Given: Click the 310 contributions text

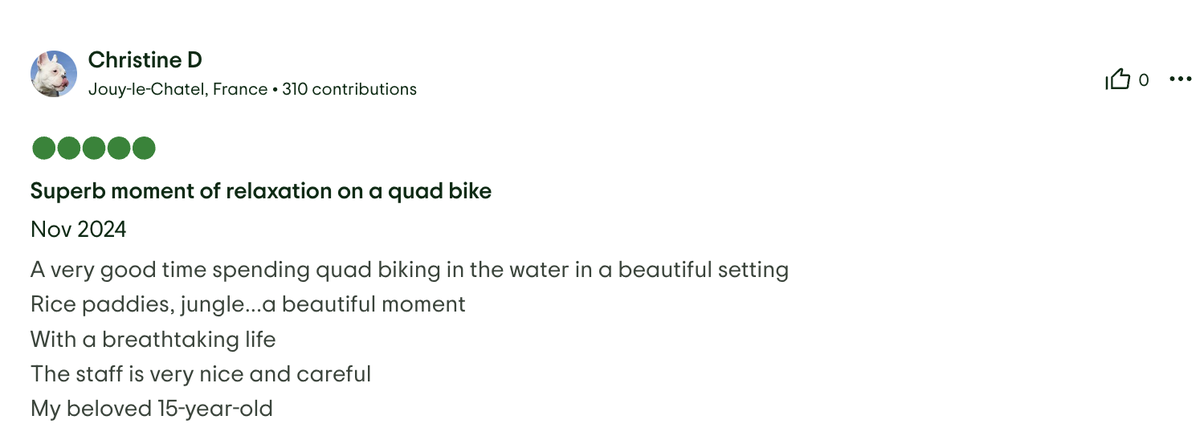Looking at the screenshot, I should click(x=349, y=89).
